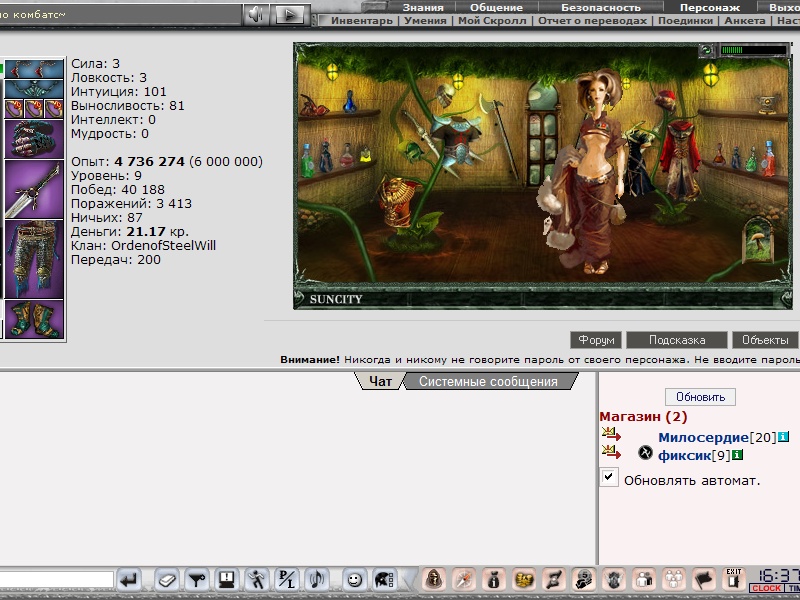Open the Поединки submenu item
The image size is (800, 600).
pyautogui.click(x=685, y=20)
